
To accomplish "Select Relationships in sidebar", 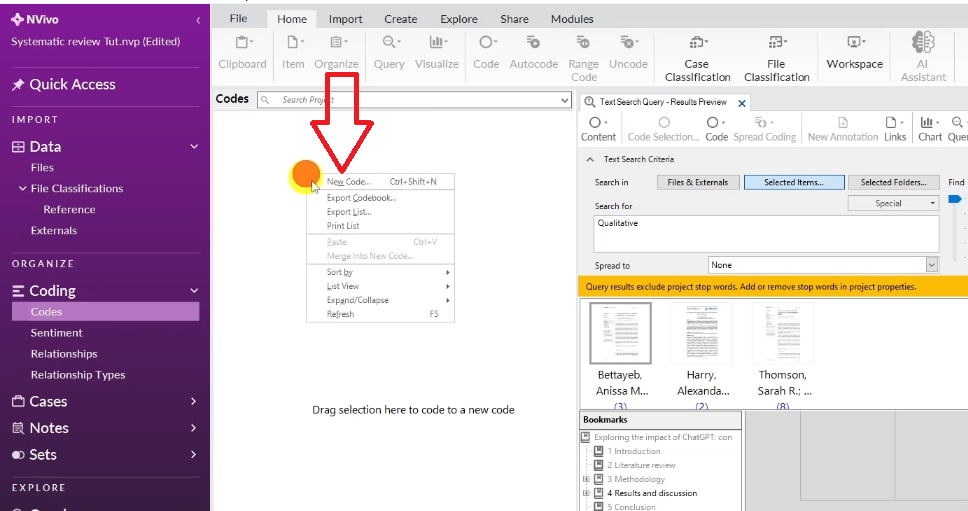I will click(64, 354).
